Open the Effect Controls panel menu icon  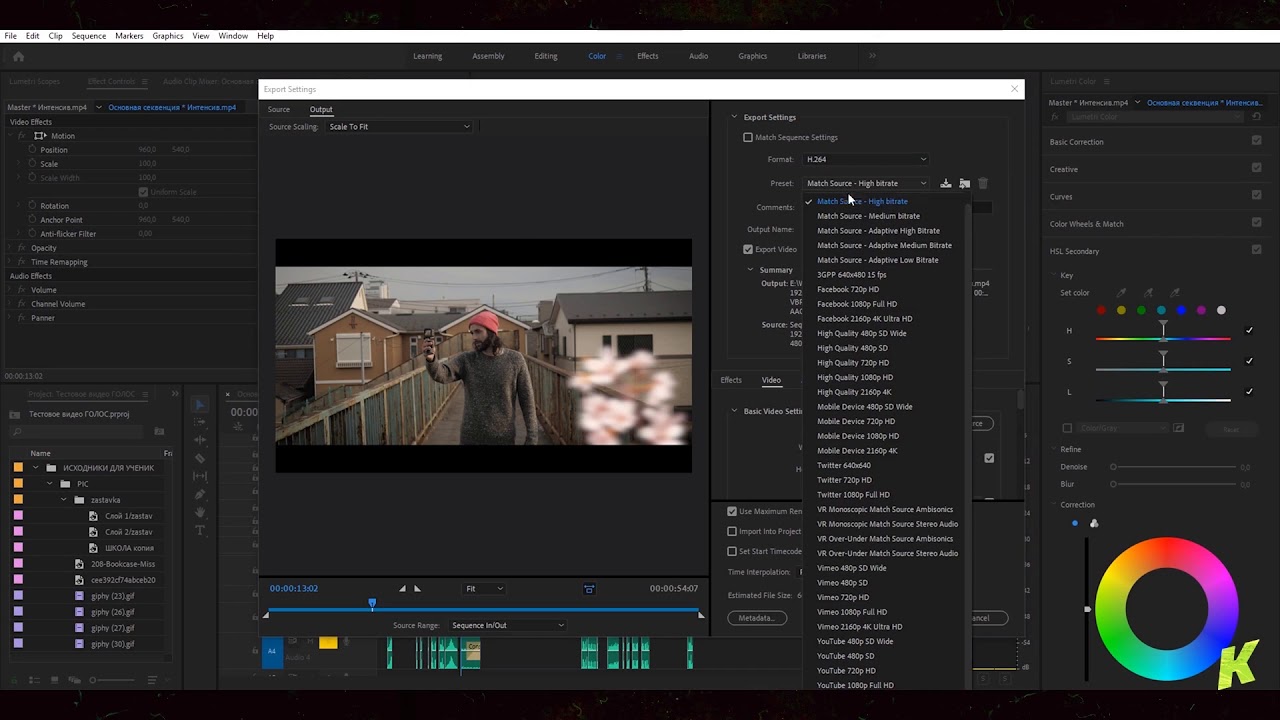tap(144, 81)
